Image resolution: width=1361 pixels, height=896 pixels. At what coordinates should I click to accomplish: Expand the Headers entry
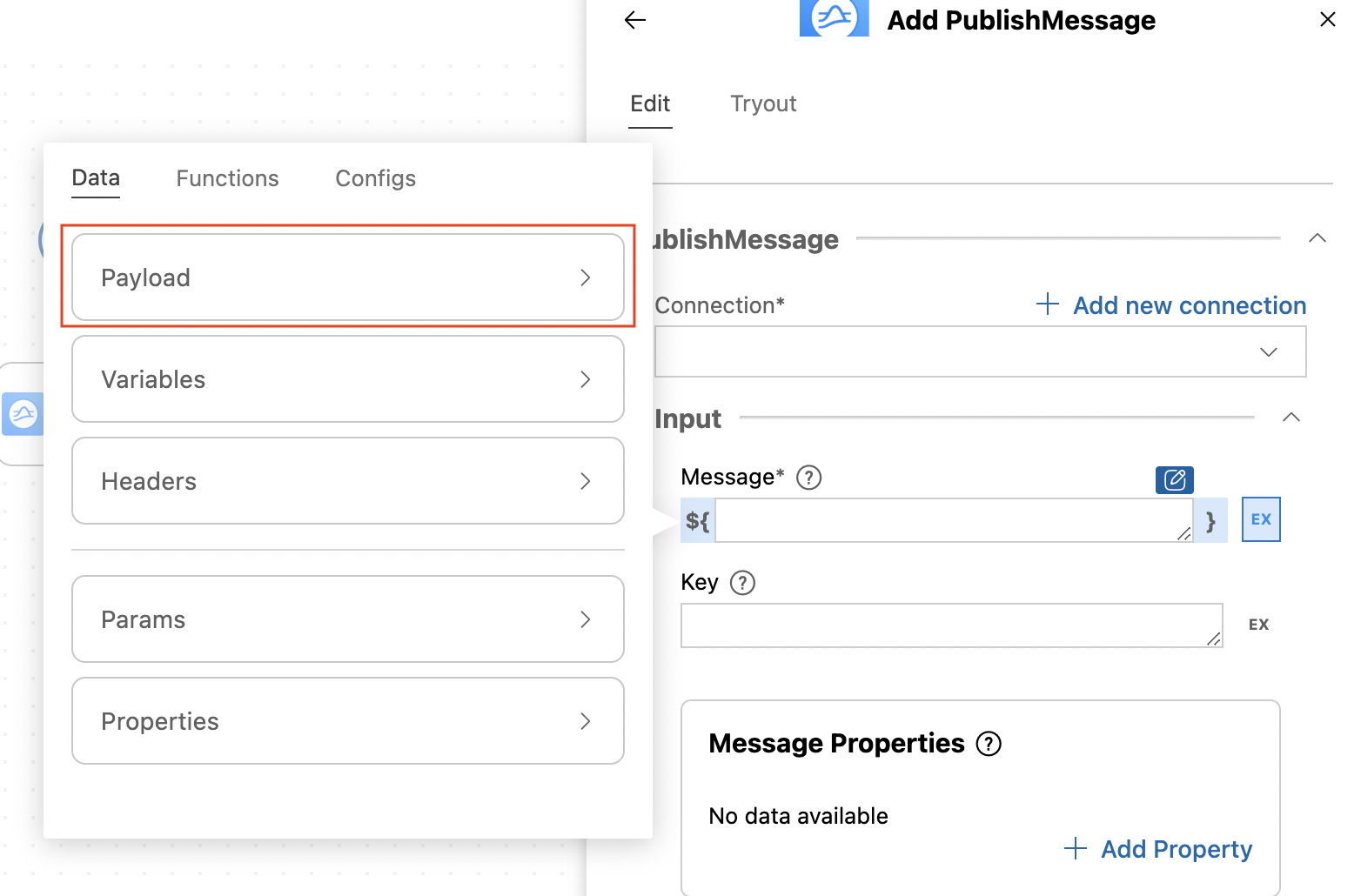[348, 481]
